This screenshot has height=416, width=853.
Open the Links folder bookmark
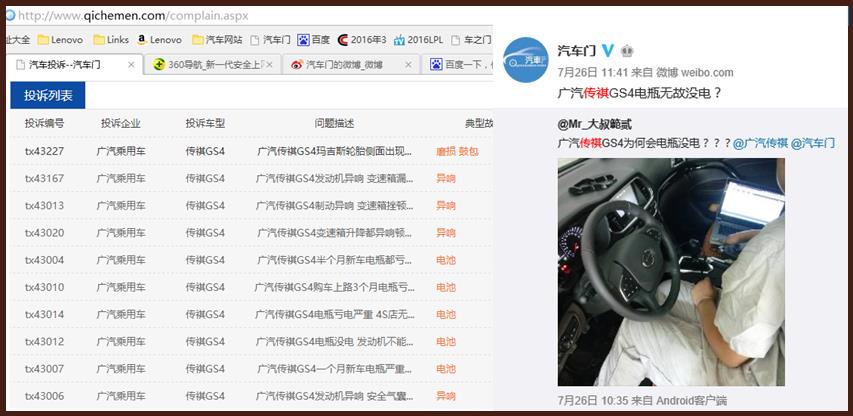pyautogui.click(x=111, y=40)
